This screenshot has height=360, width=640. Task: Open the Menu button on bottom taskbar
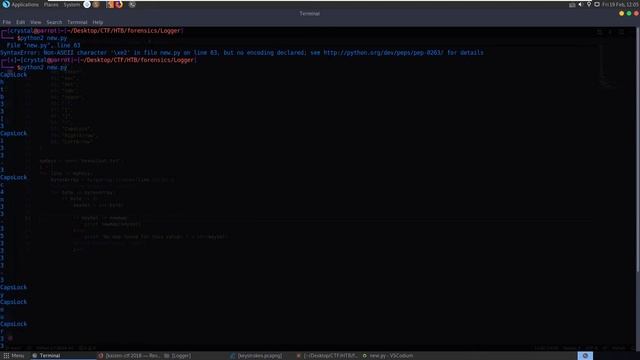14,356
